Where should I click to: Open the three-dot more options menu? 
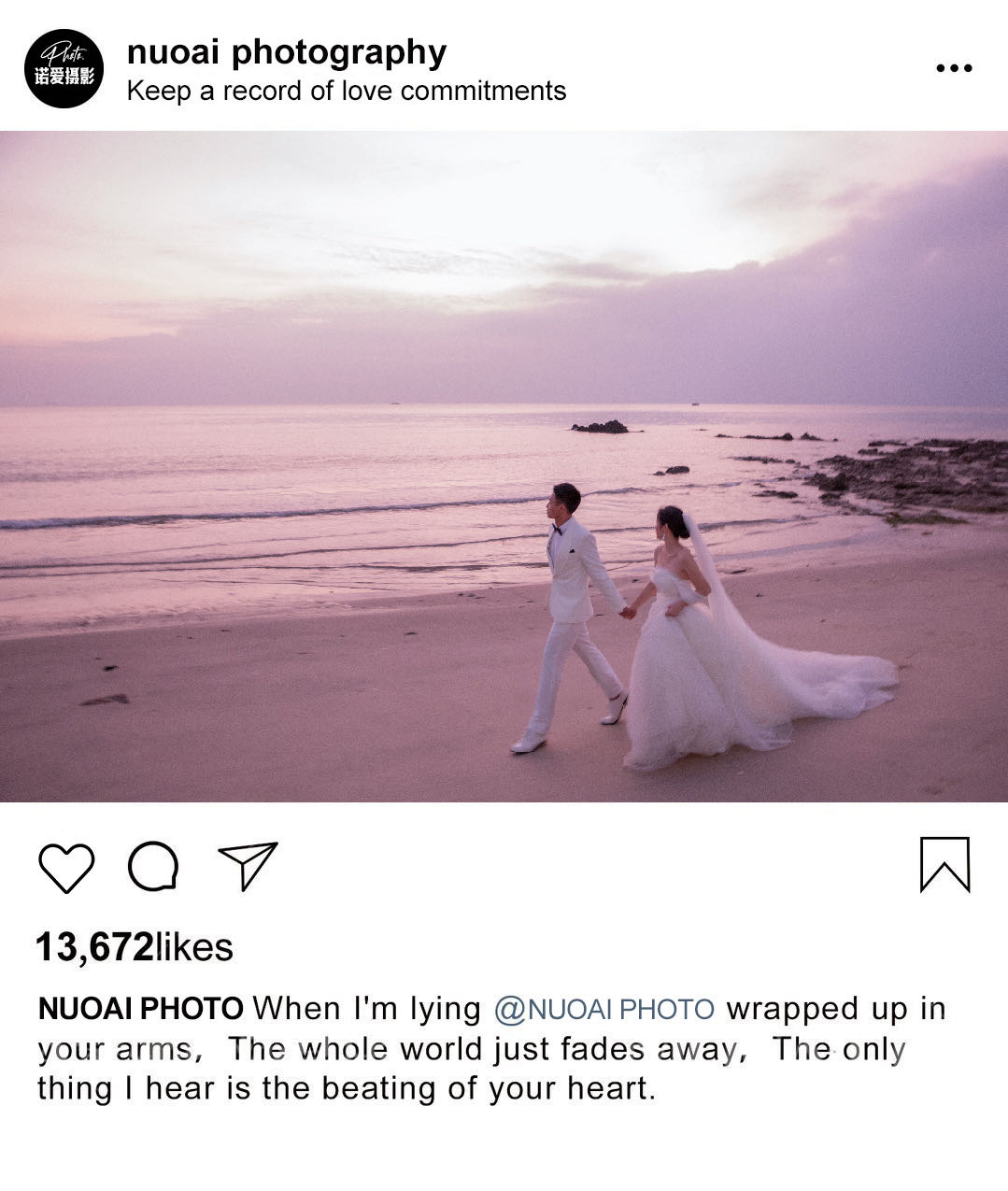click(x=954, y=68)
